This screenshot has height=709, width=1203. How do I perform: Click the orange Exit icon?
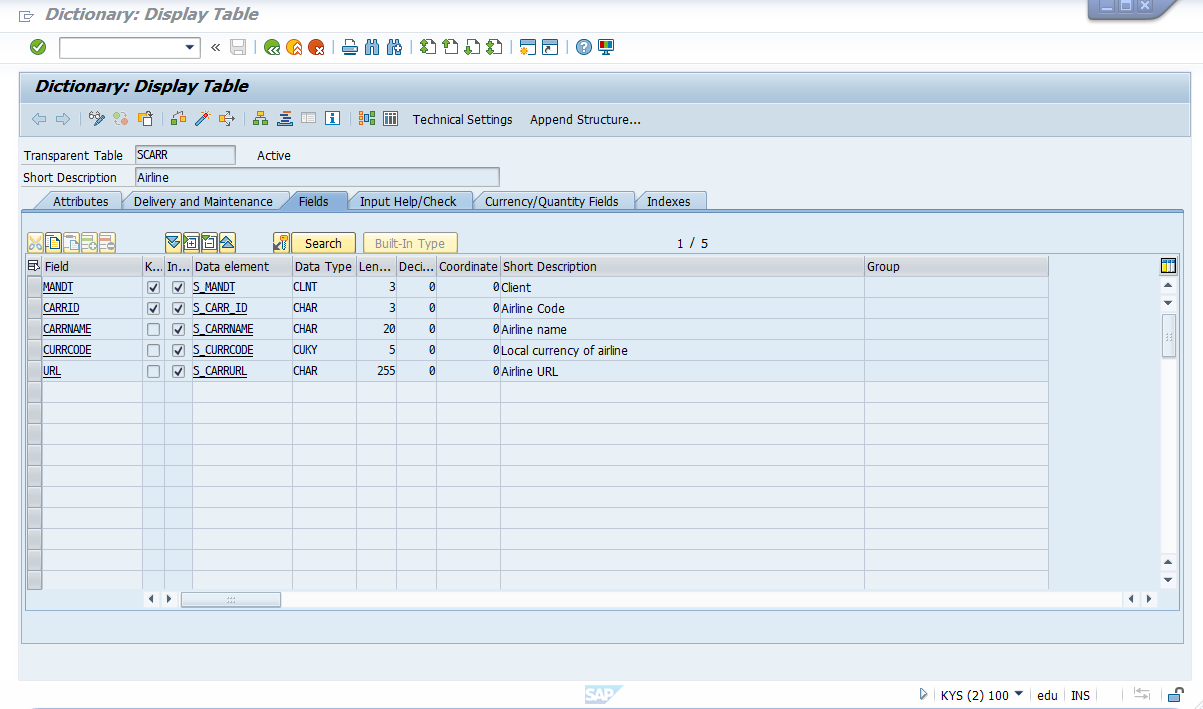(x=294, y=47)
